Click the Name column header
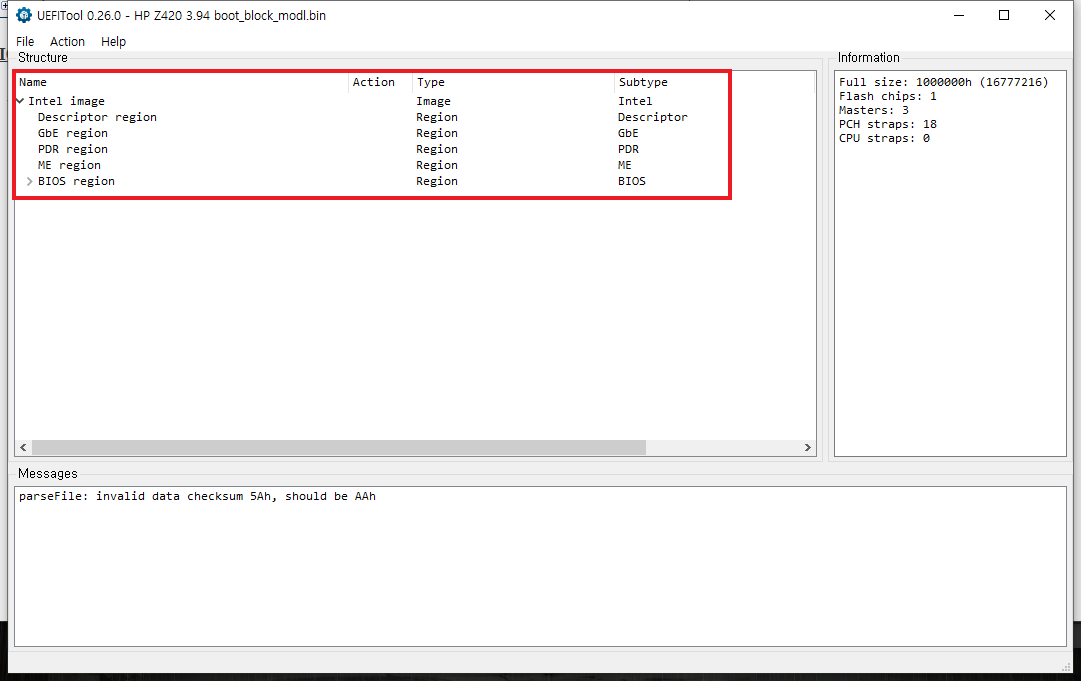The height and width of the screenshot is (681, 1081). point(182,82)
